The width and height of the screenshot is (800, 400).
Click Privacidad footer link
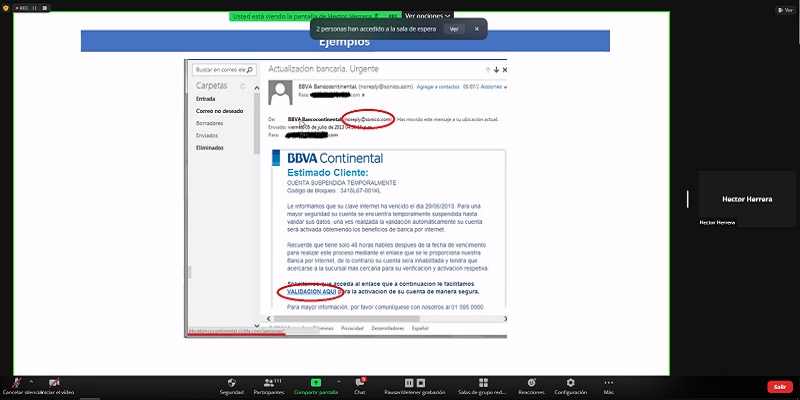pos(353,329)
